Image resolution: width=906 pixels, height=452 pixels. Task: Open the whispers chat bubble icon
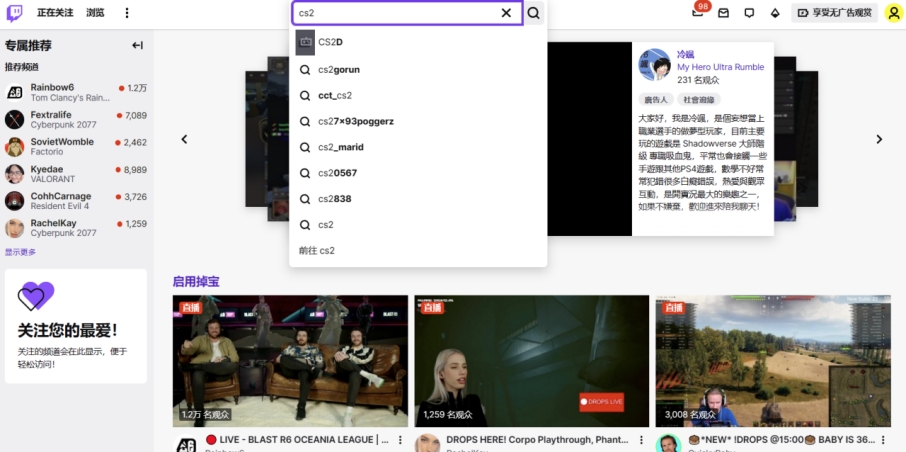[x=749, y=13]
